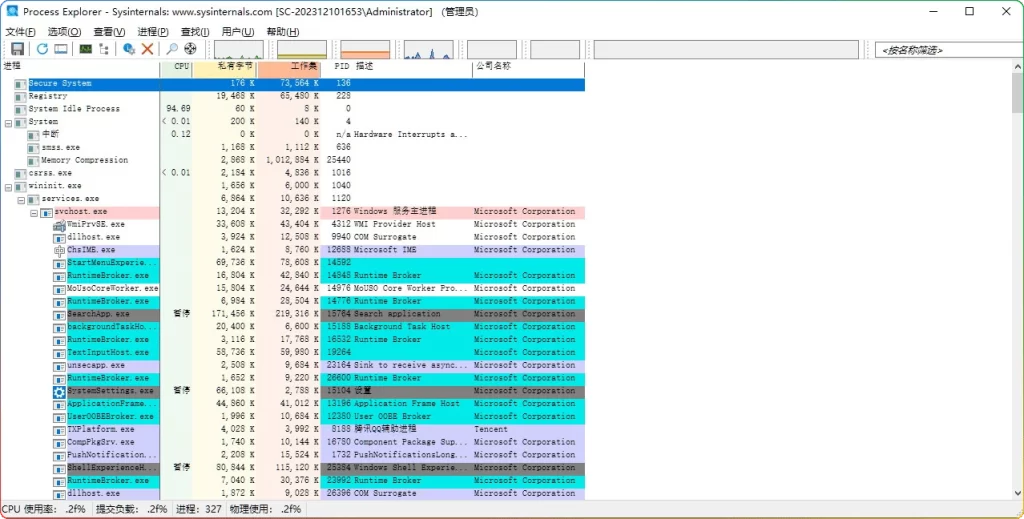Open the I/O activity mini graph

pyautogui.click(x=428, y=50)
